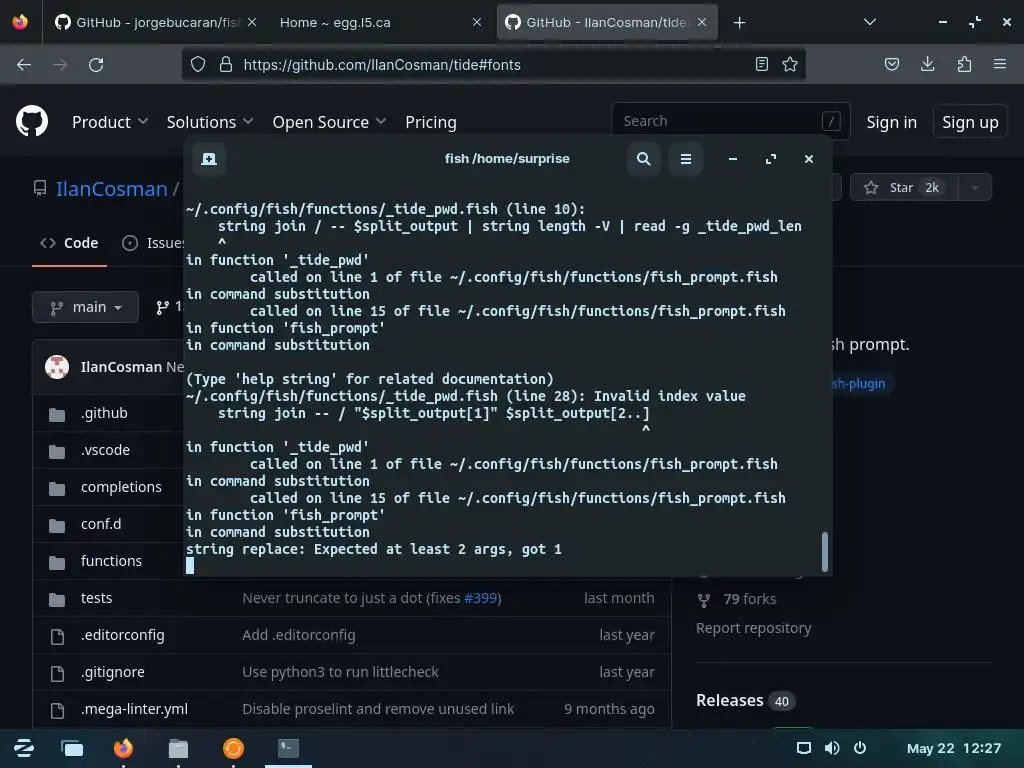Open IlanCosman owner profile link
Image resolution: width=1024 pixels, height=768 pixels.
tap(112, 189)
